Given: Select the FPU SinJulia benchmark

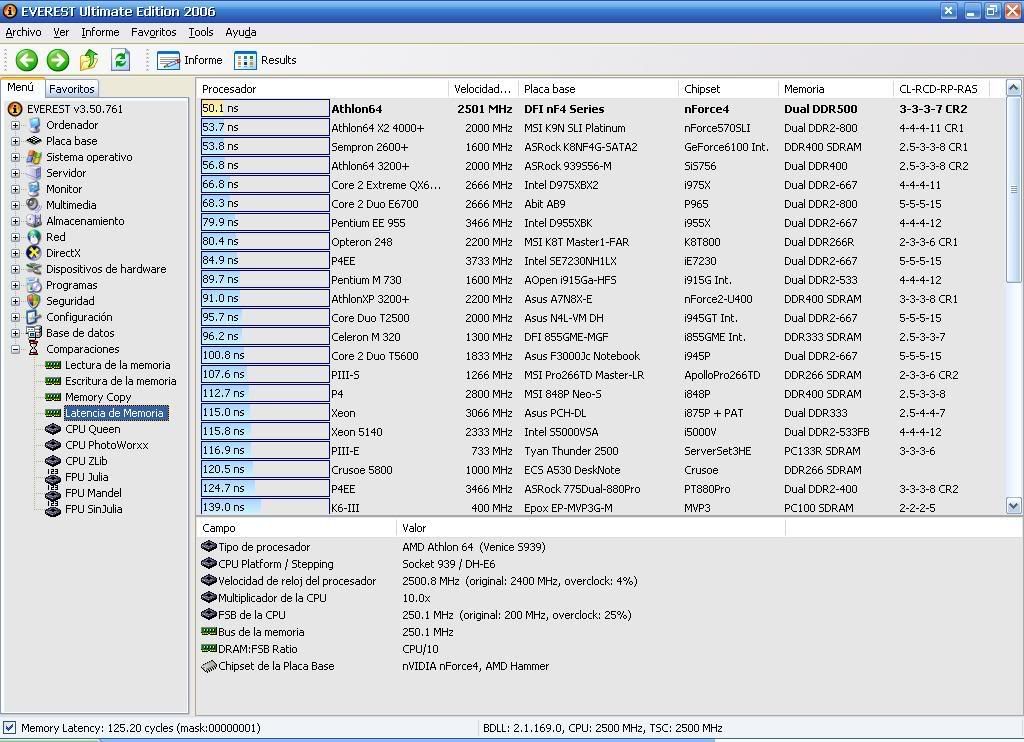Looking at the screenshot, I should tap(93, 509).
